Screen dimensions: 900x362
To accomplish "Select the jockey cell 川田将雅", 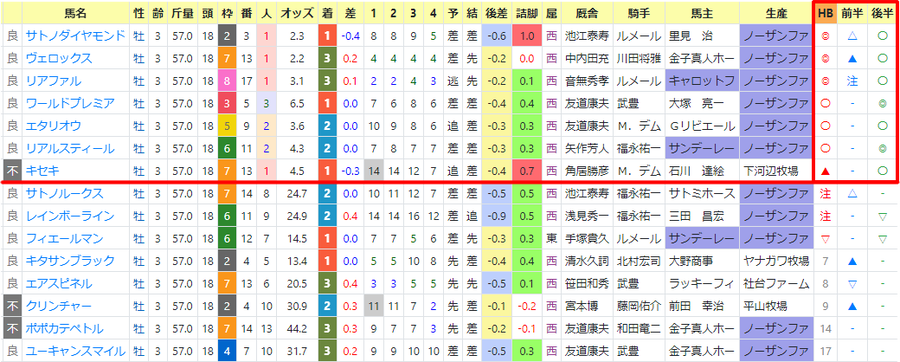I will point(639,59).
